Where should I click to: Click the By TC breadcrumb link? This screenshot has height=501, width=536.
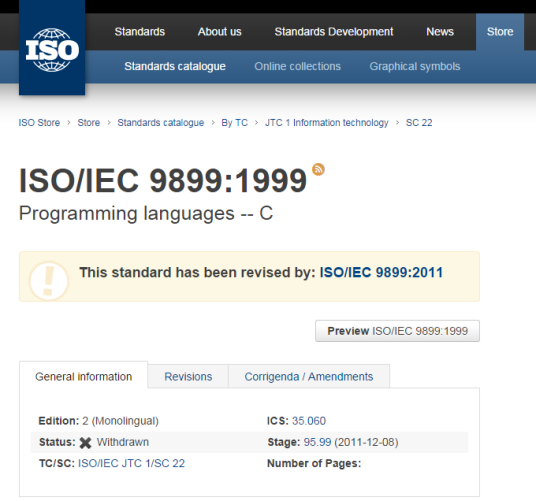click(x=234, y=123)
